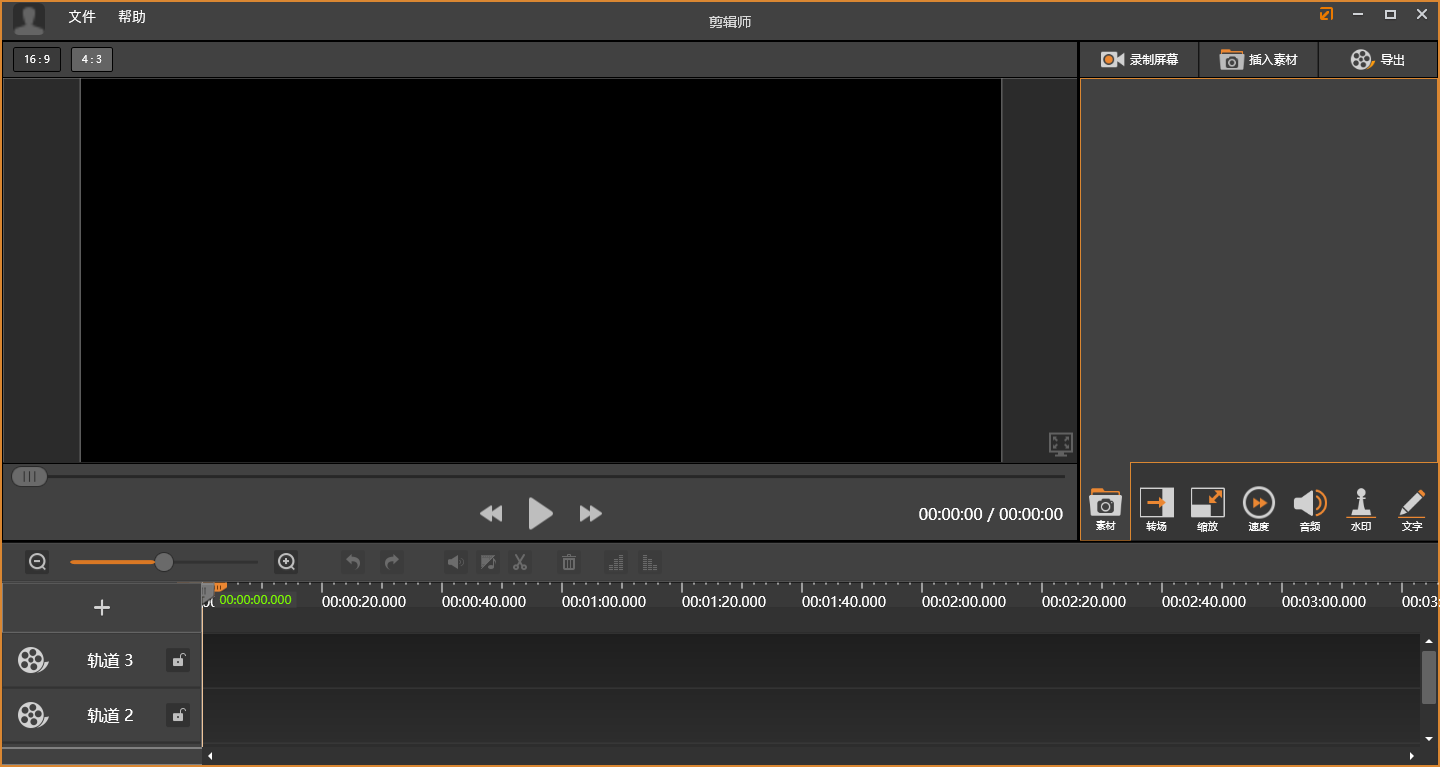Switch to 4:3 aspect ratio
Screen dimensions: 1440x767
[x=92, y=60]
